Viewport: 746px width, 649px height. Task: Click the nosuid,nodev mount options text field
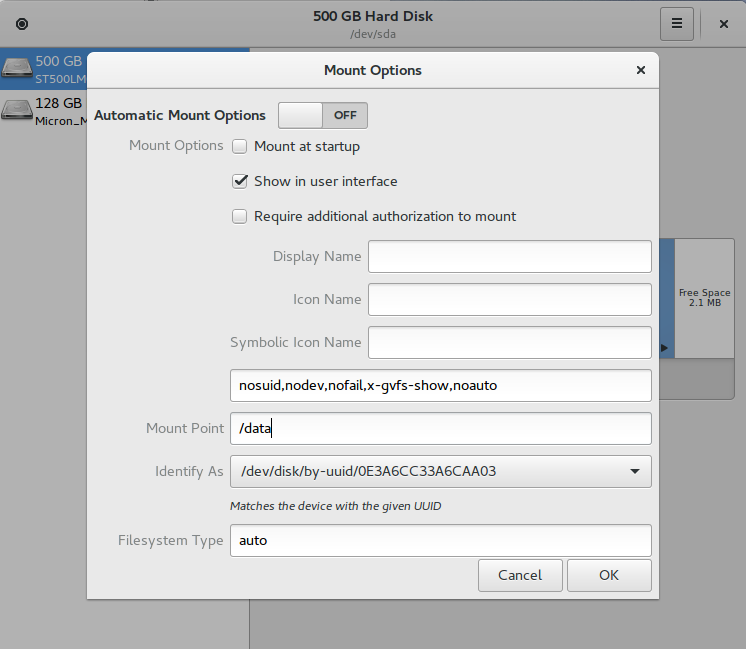click(441, 385)
